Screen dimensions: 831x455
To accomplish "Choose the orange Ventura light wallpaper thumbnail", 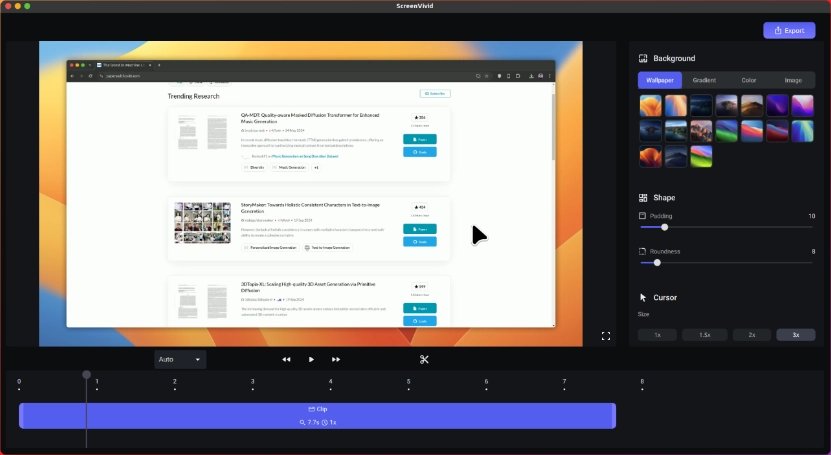I will pyautogui.click(x=650, y=105).
